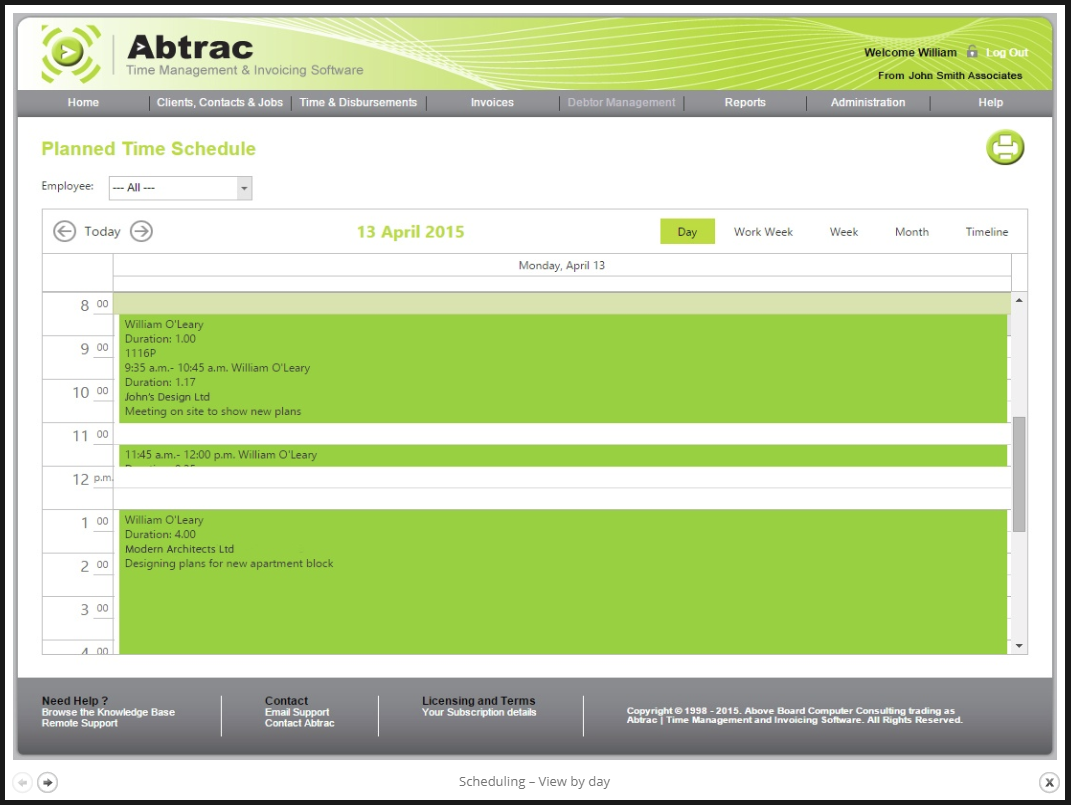
Task: Click the schedule vertical scrollbar thumb
Action: 1019,474
